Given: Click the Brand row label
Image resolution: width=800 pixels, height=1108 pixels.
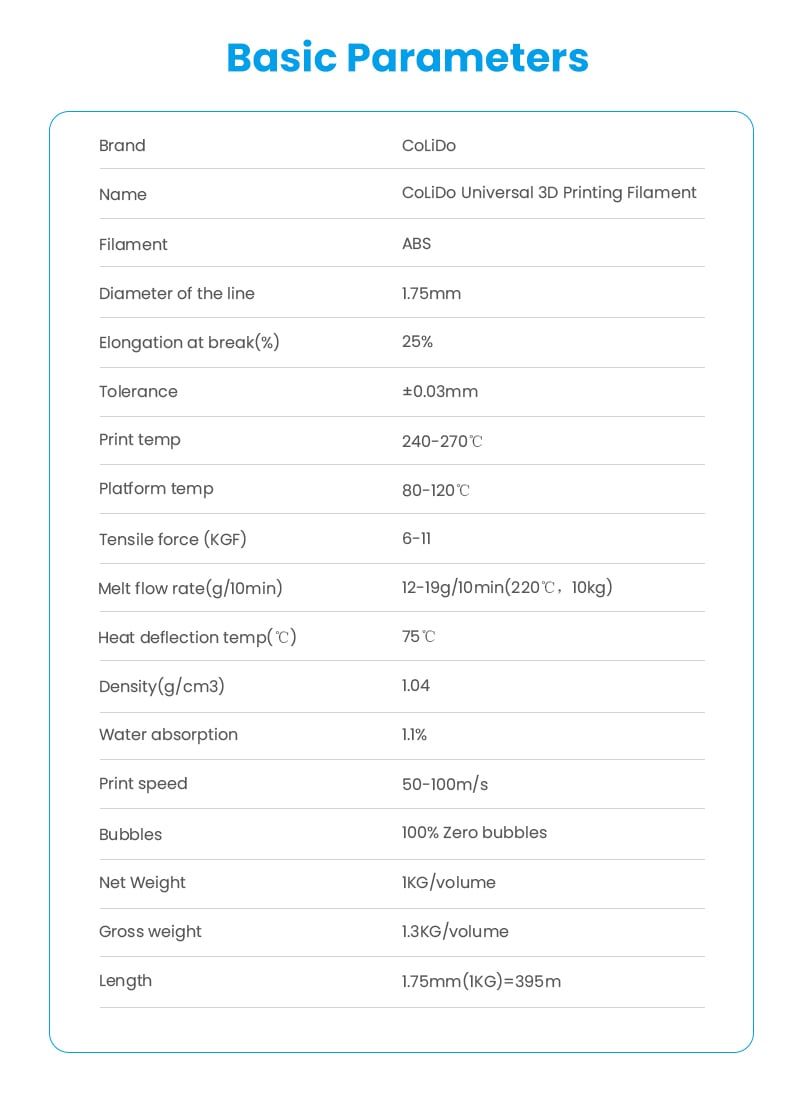Looking at the screenshot, I should pos(122,146).
